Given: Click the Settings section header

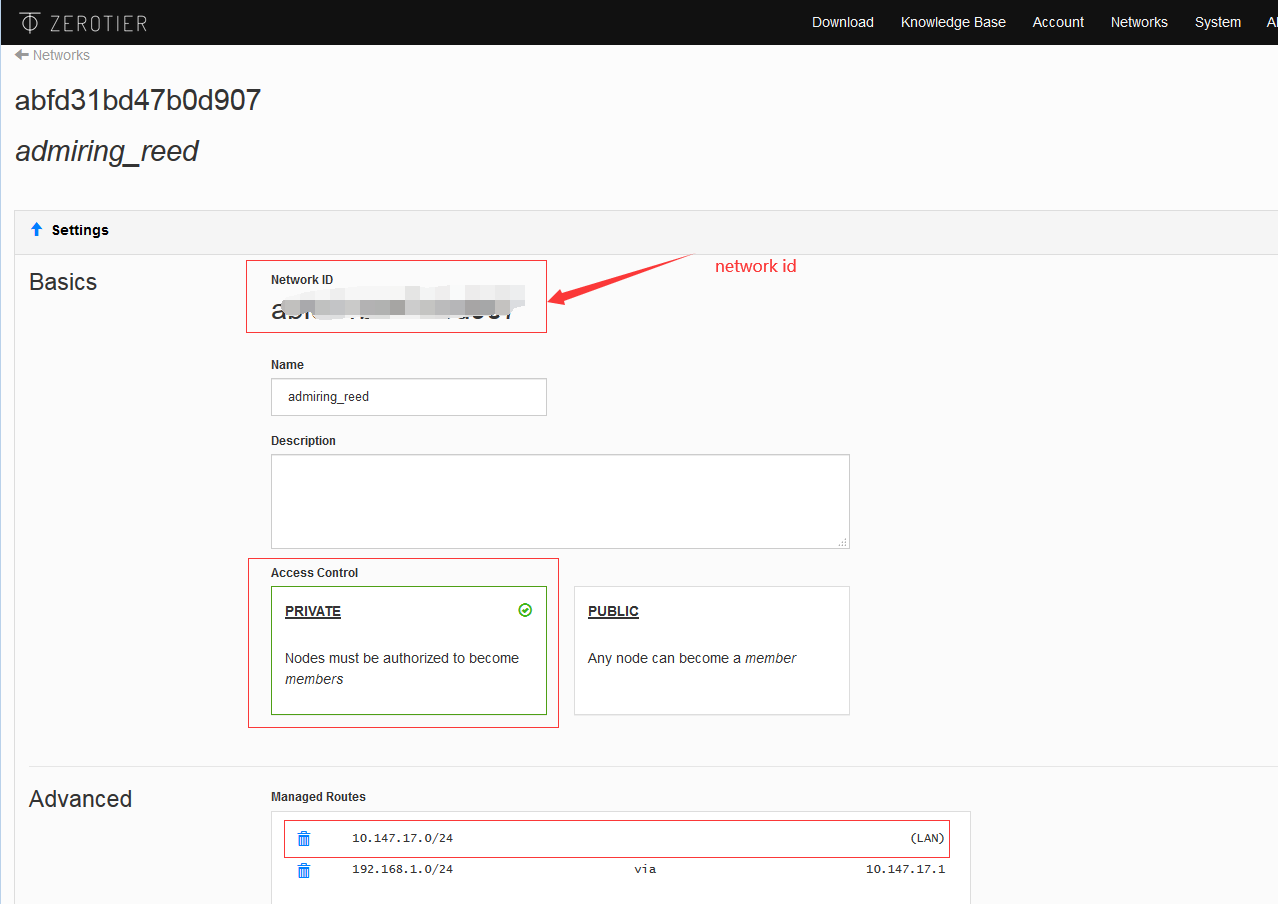Looking at the screenshot, I should click(x=80, y=230).
